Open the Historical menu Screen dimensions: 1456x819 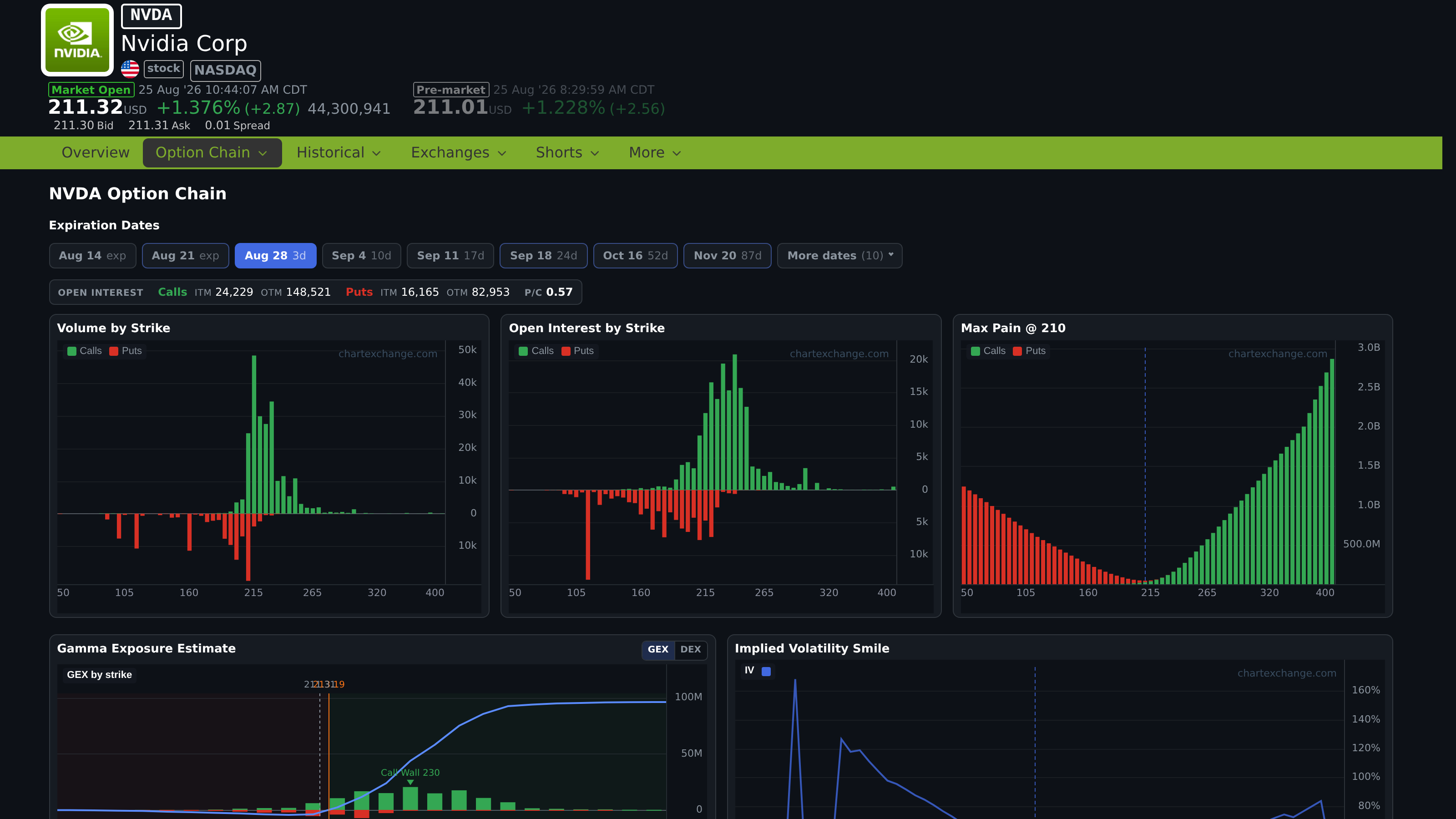[x=339, y=152]
